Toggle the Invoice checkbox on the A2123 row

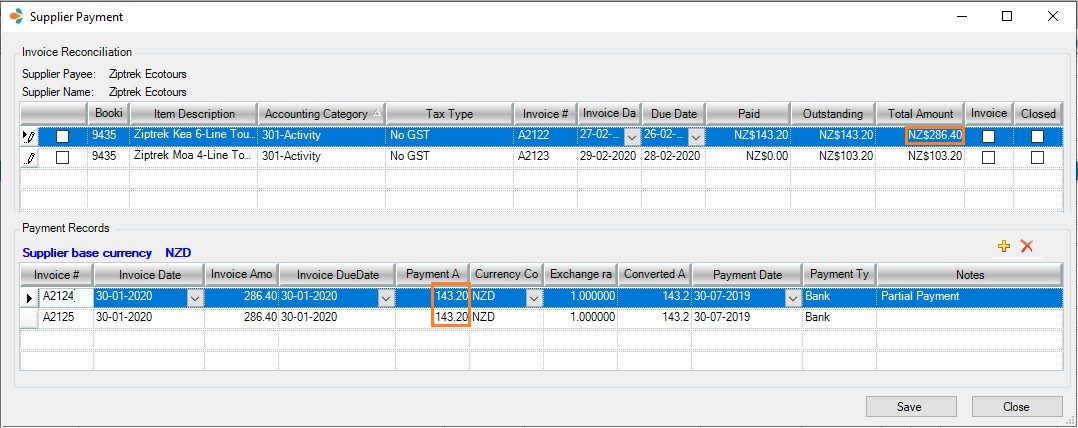pyautogui.click(x=989, y=157)
